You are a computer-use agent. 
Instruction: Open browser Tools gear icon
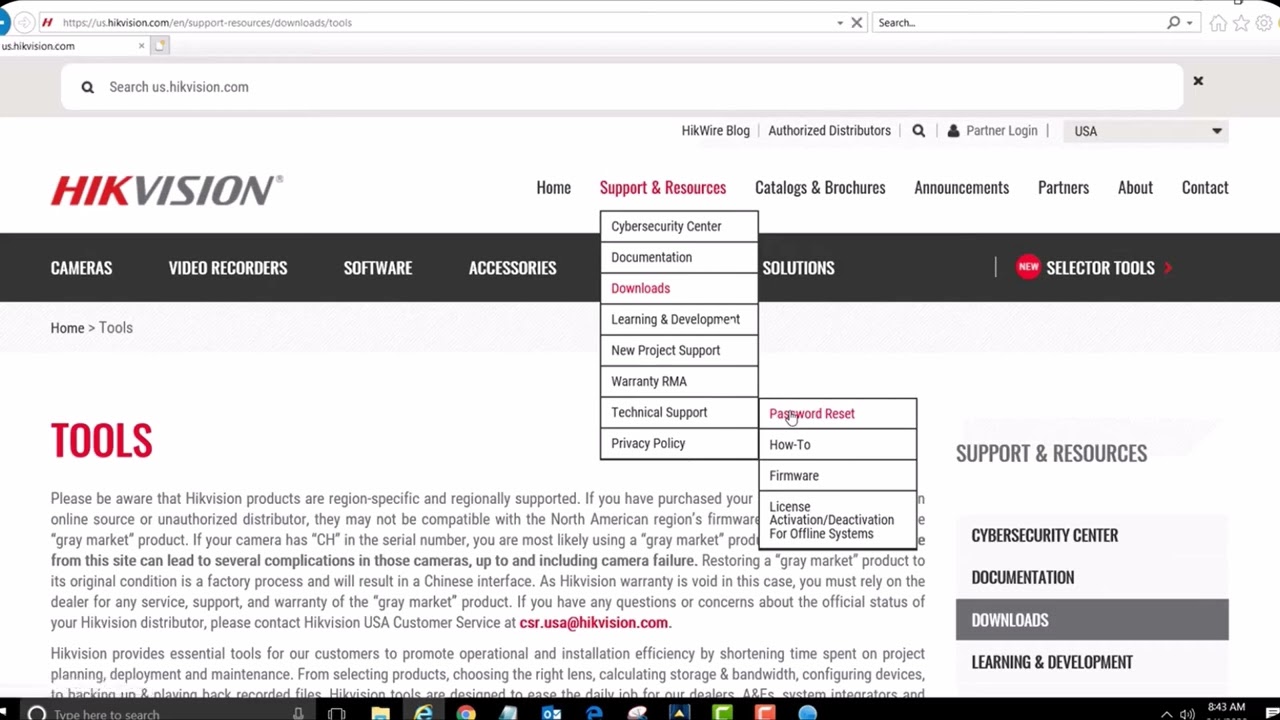1264,23
